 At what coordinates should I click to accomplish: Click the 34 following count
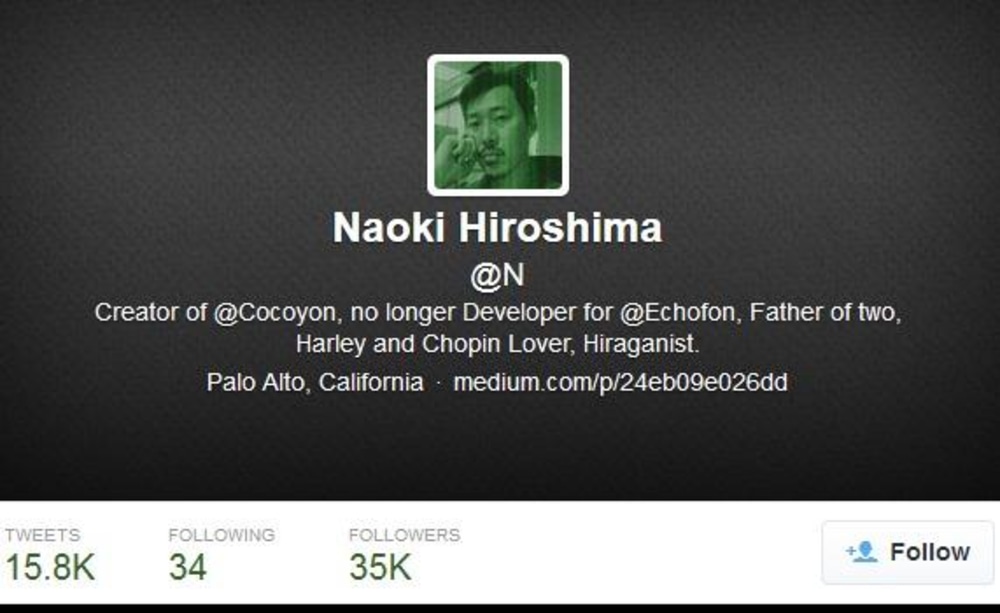188,567
